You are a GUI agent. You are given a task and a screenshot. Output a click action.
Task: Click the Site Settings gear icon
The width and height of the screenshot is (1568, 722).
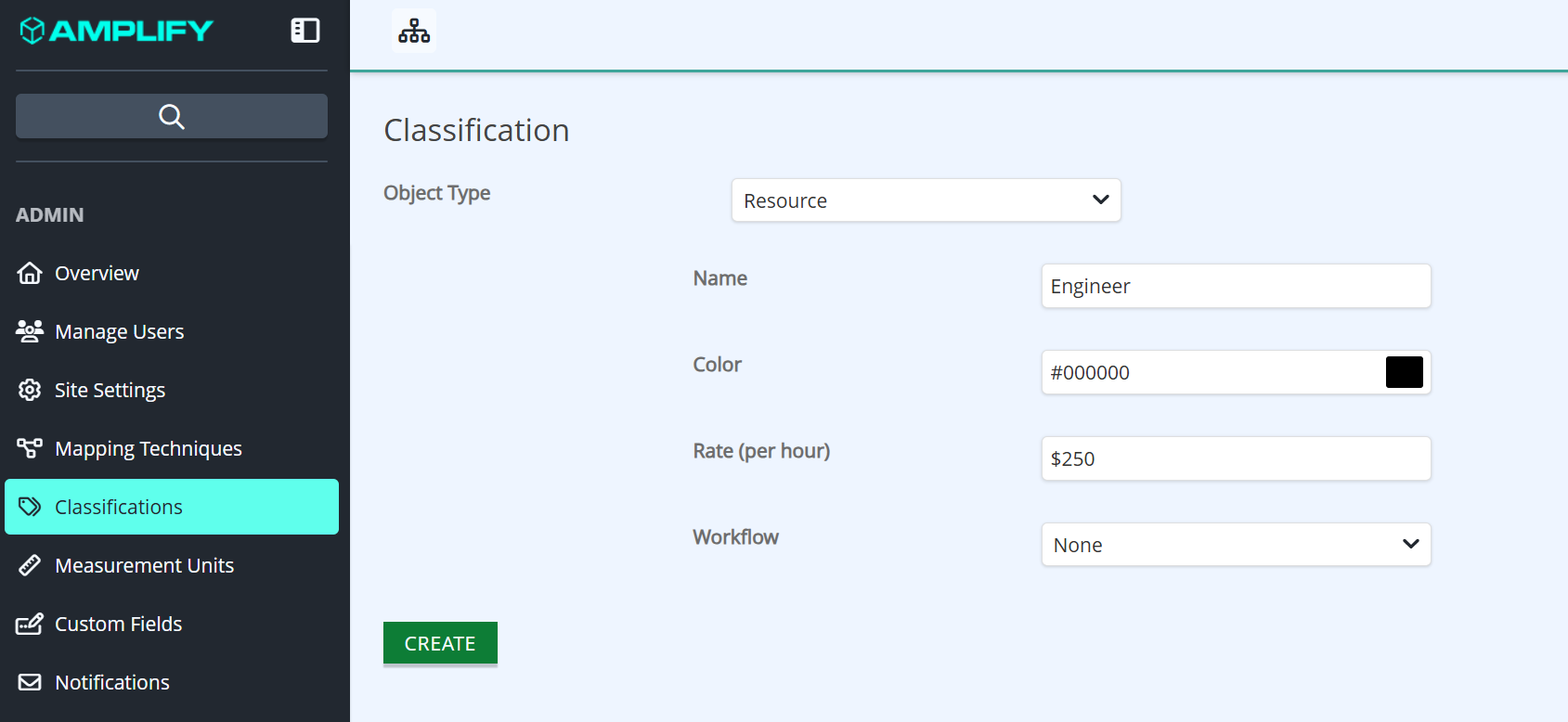point(30,390)
